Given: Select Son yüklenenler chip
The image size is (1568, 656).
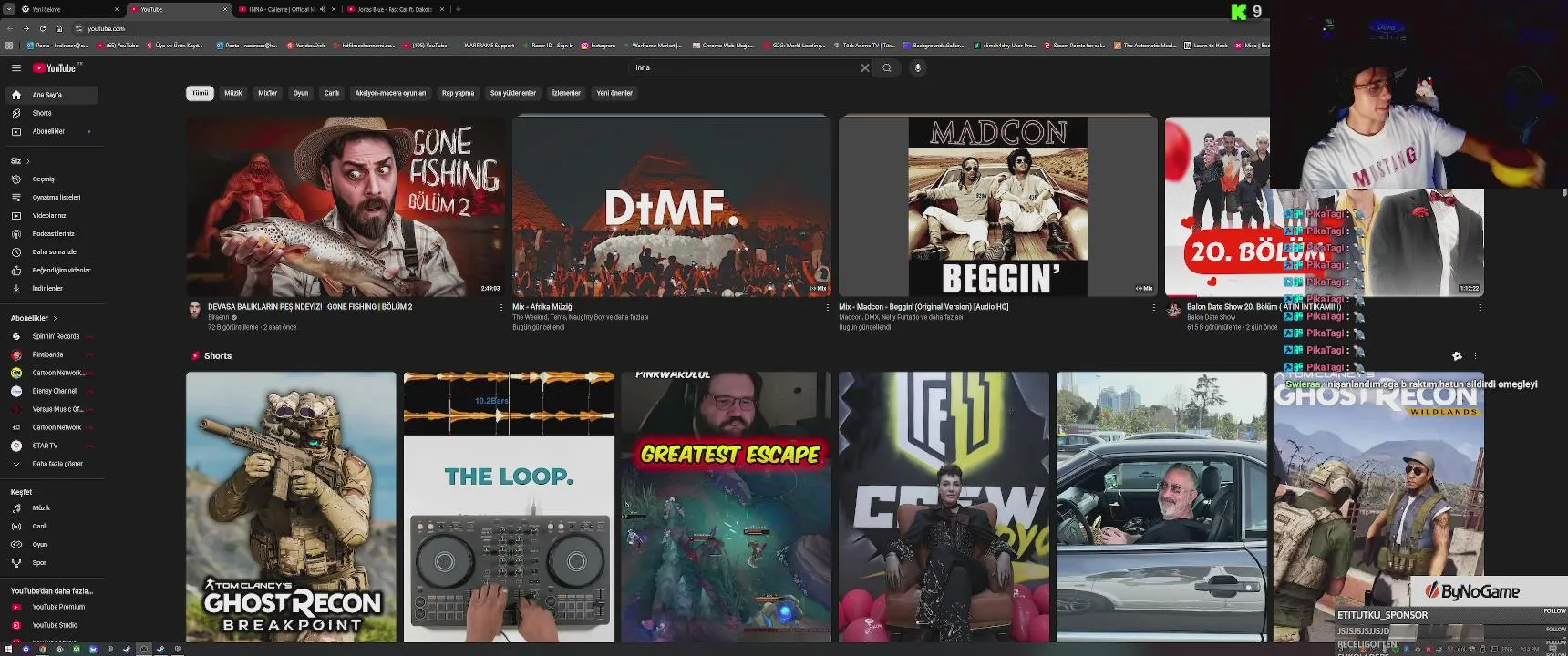Looking at the screenshot, I should (513, 93).
